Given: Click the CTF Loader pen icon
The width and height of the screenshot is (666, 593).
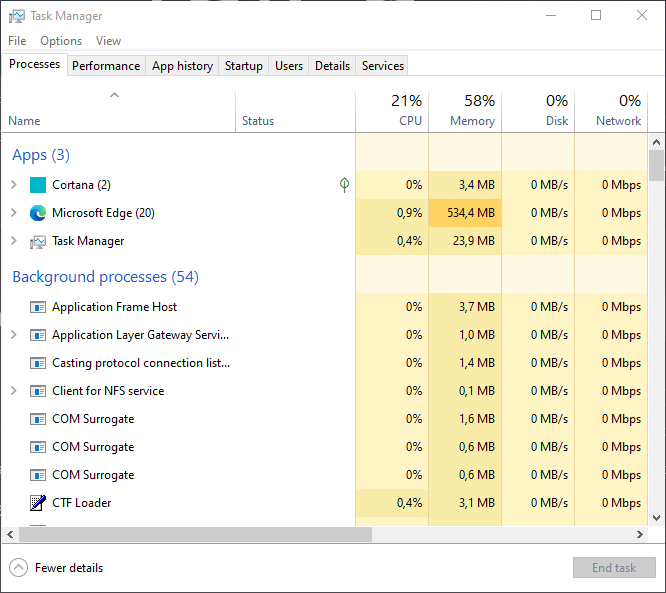Looking at the screenshot, I should (x=38, y=503).
